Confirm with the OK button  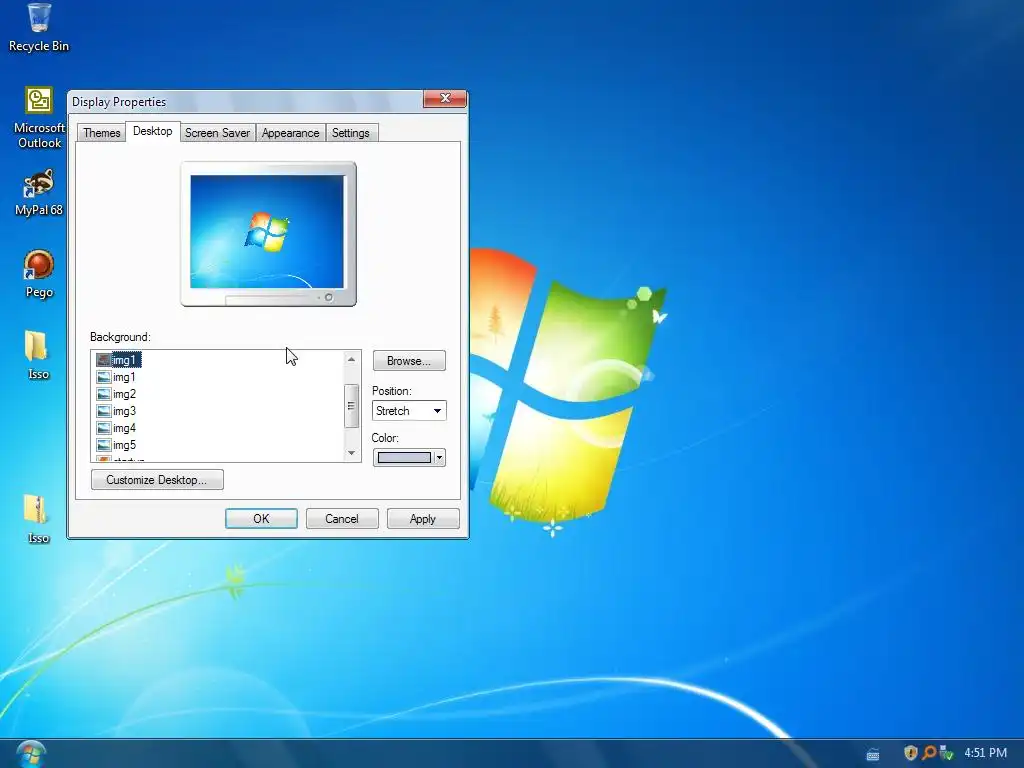tap(261, 519)
